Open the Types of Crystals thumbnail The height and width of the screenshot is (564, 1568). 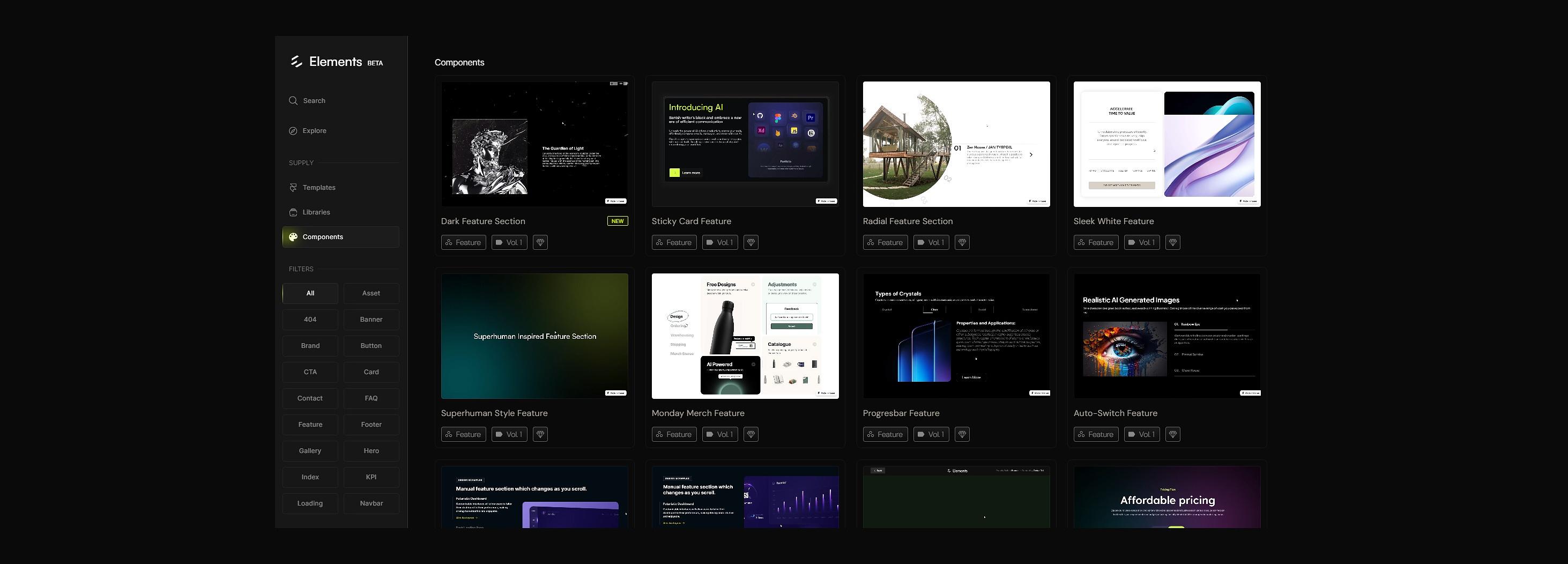click(x=956, y=336)
